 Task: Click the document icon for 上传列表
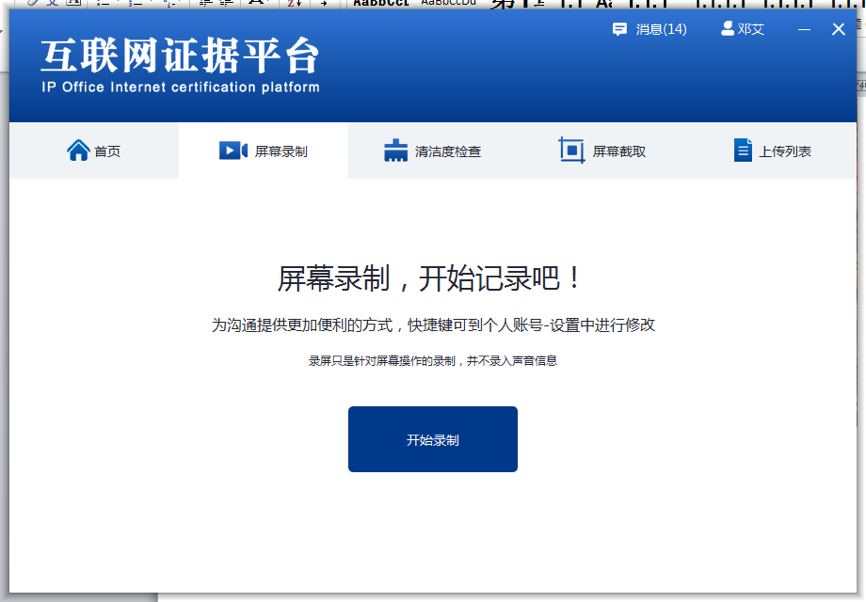[742, 151]
